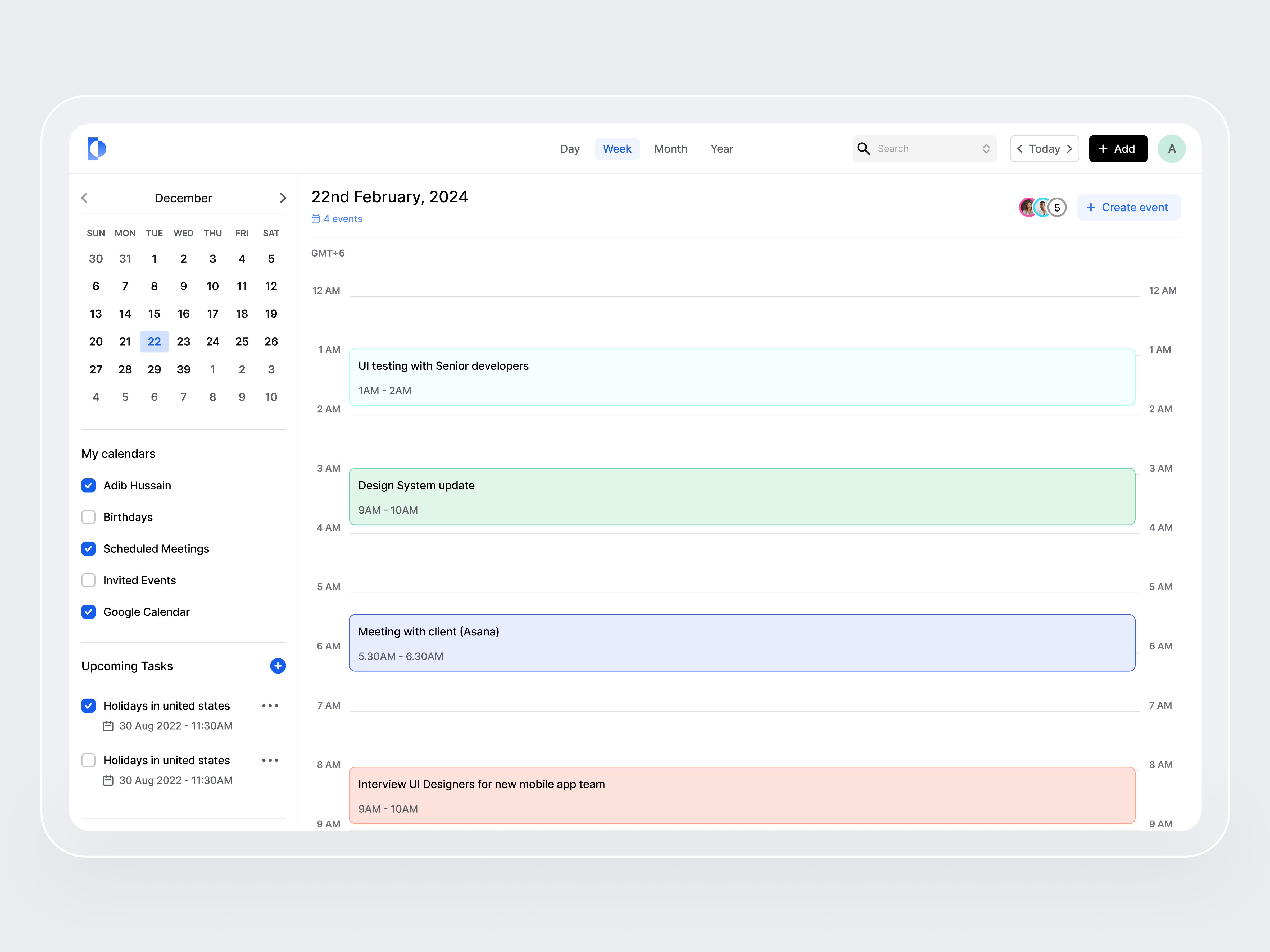This screenshot has width=1270, height=952.
Task: Enable the Birthdays calendar checkbox
Action: click(x=88, y=517)
